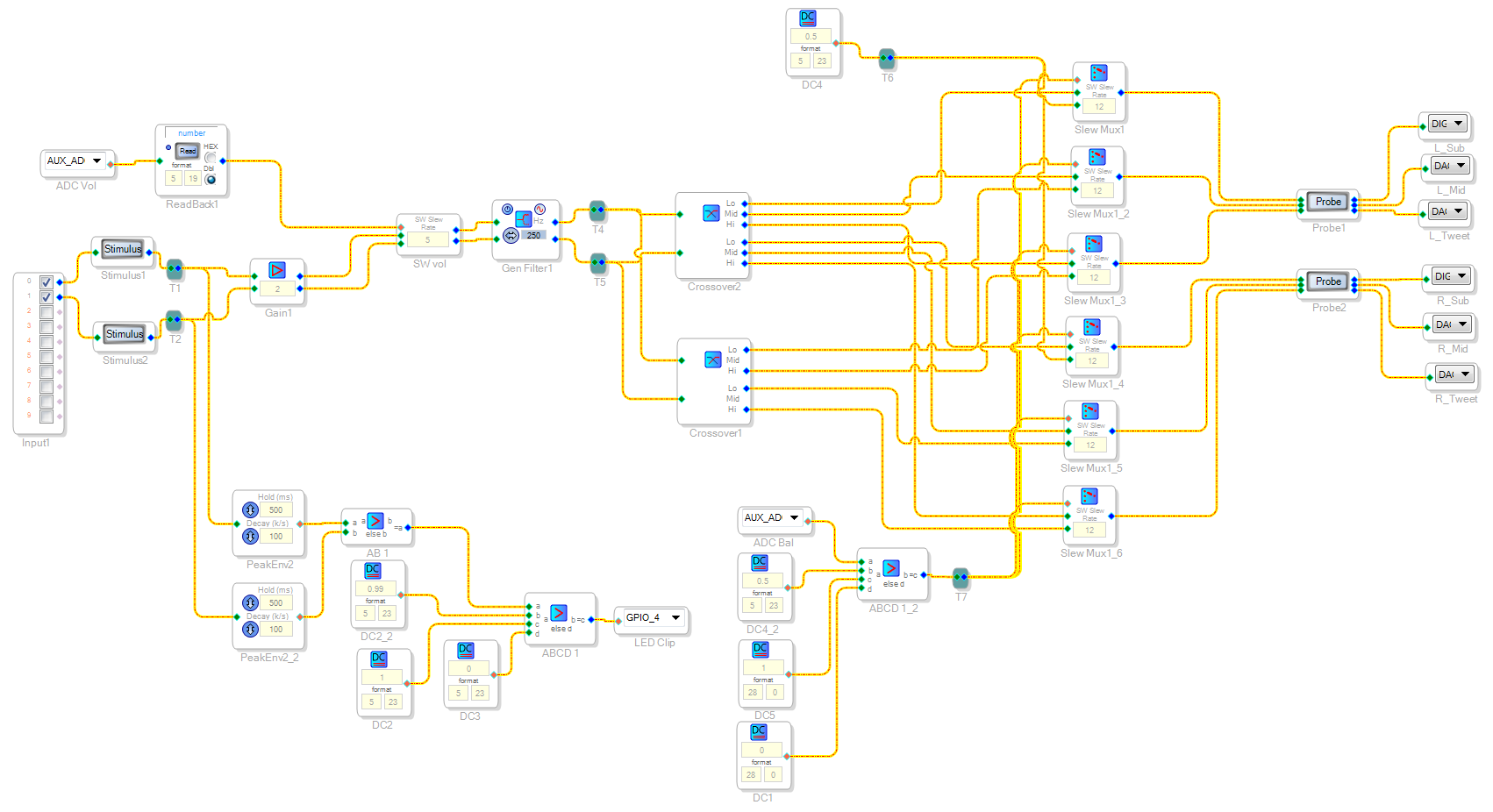Viewport: 1493px width, 812px height.
Task: Uncheck Input1 channel 0 checkbox
Action: point(46,282)
